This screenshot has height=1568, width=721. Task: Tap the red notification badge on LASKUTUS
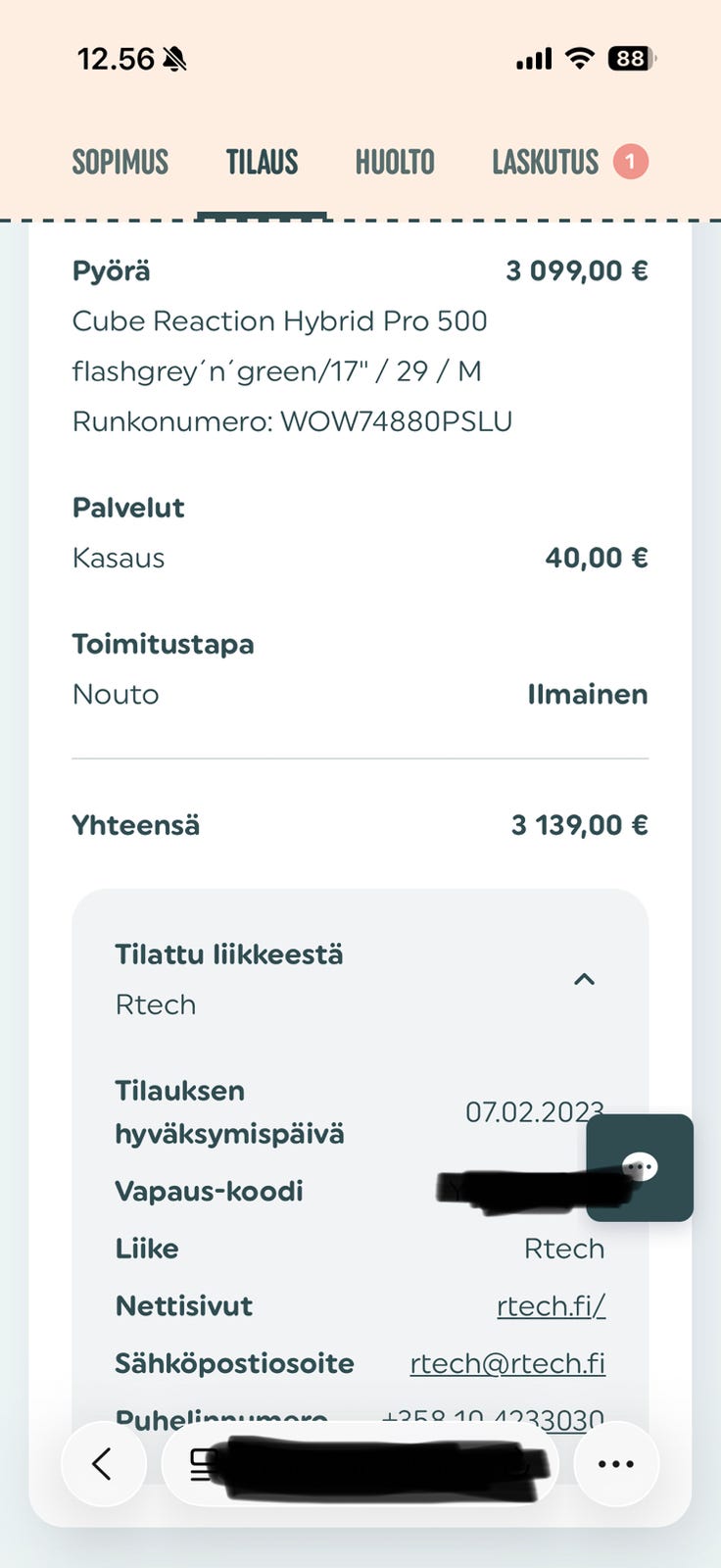tap(631, 162)
